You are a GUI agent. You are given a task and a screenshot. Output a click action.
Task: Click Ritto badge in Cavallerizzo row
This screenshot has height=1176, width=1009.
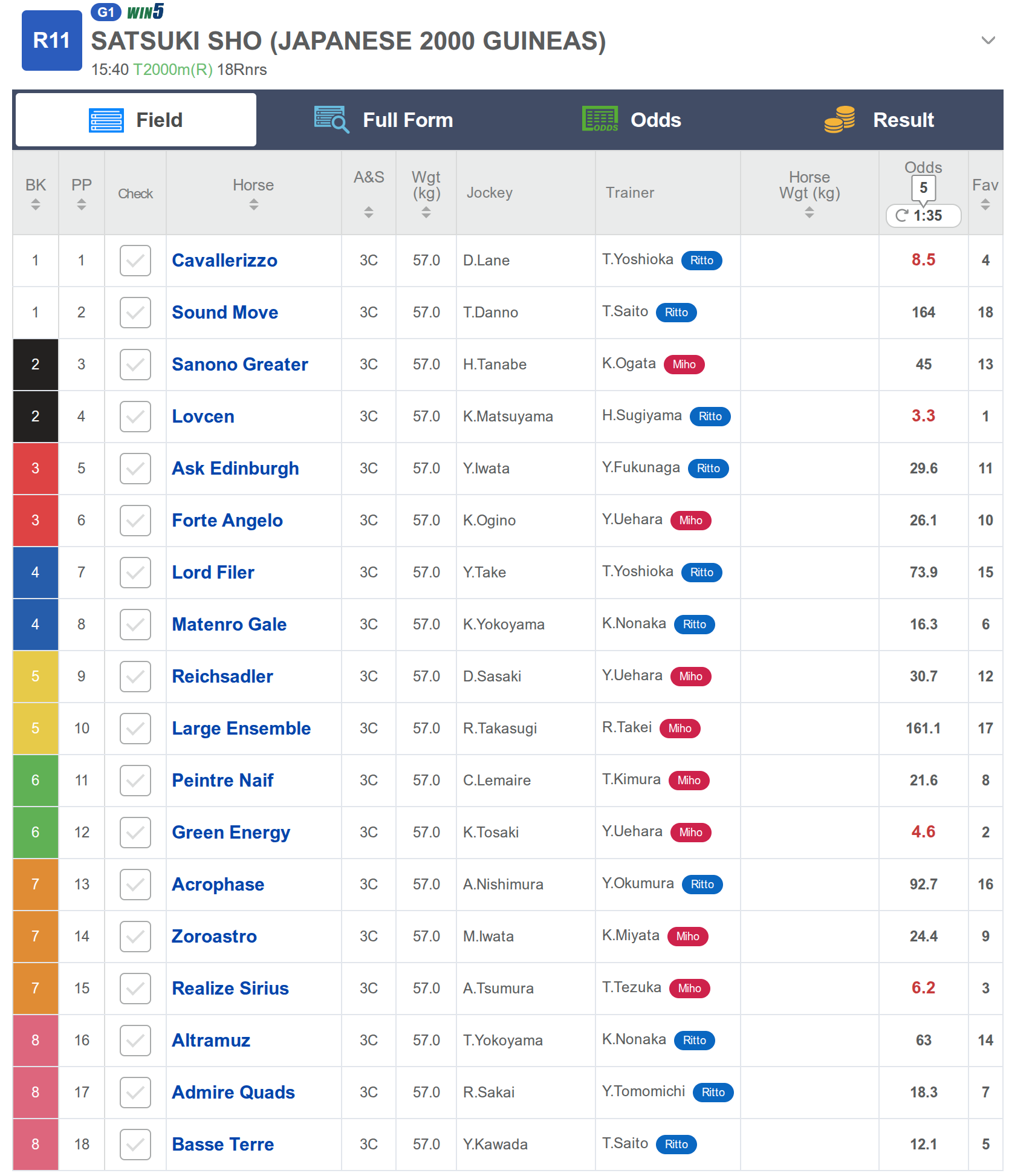point(702,260)
